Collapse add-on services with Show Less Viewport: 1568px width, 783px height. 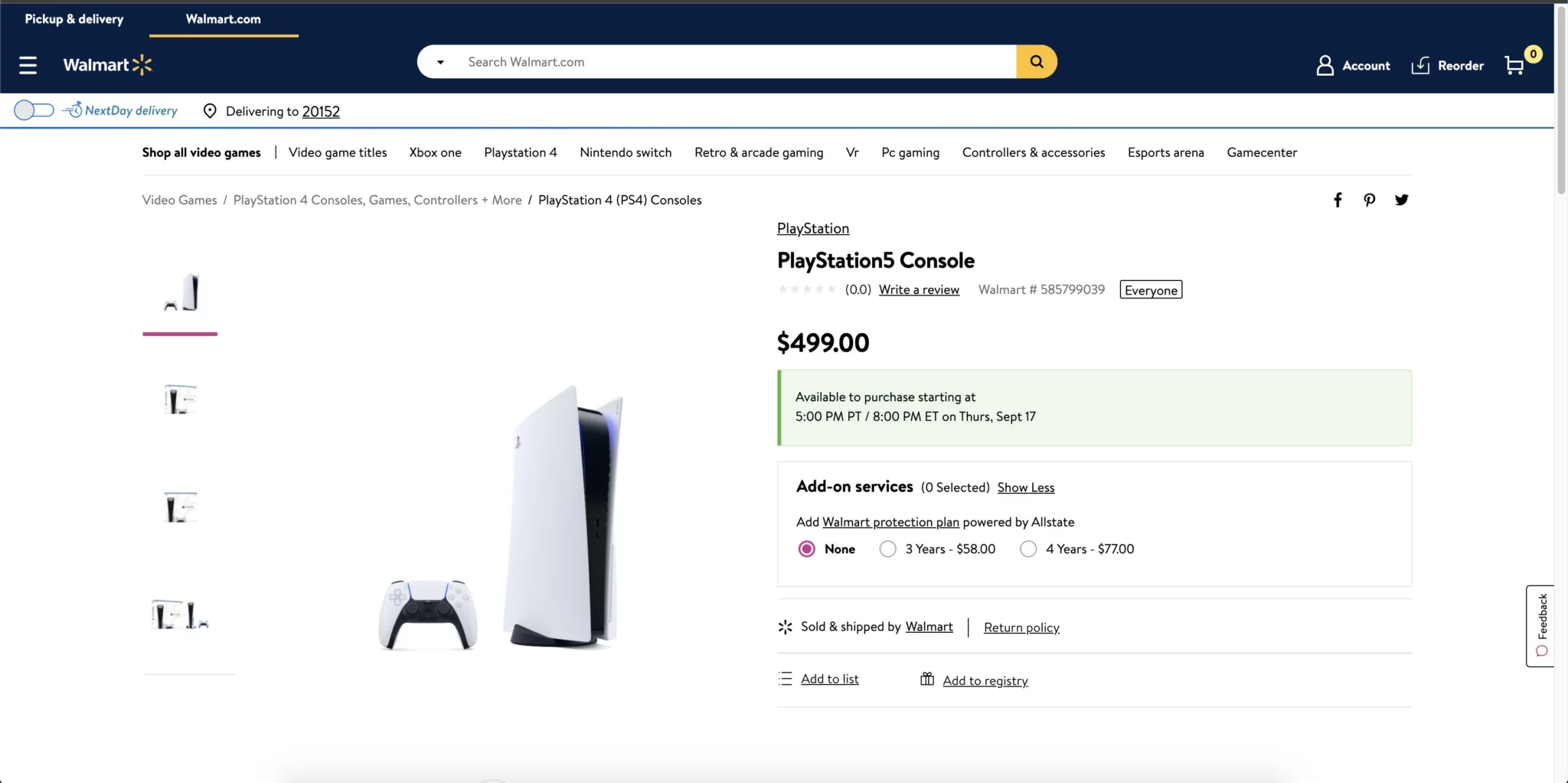(x=1026, y=488)
